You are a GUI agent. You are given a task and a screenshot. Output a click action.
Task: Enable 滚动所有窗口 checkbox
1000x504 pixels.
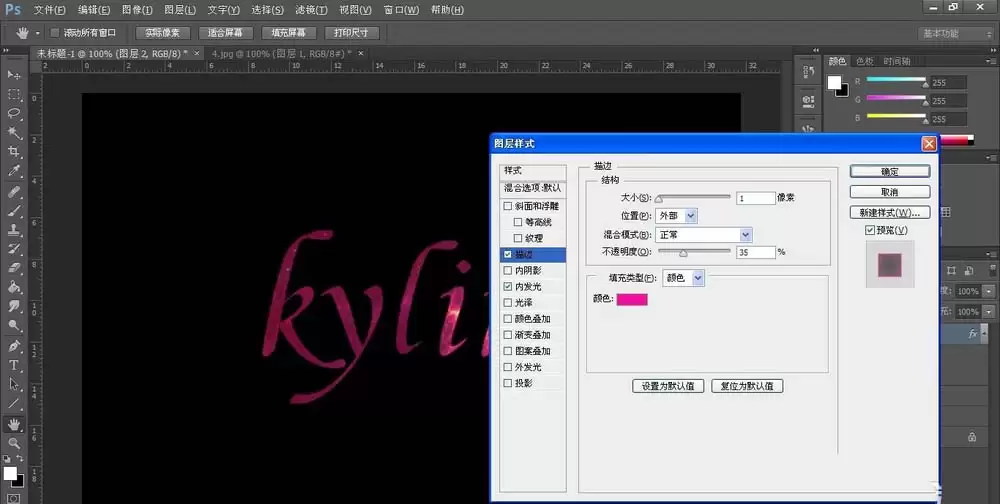tap(55, 33)
